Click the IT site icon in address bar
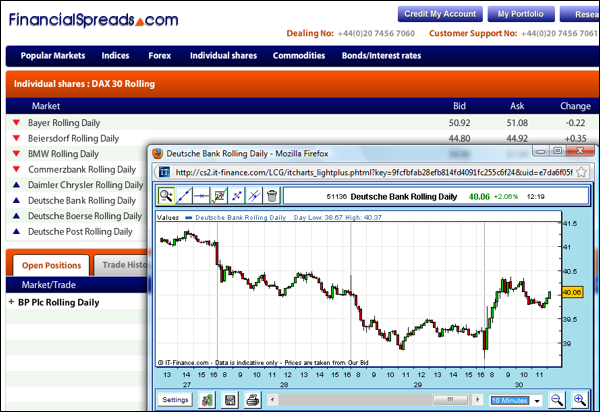The height and width of the screenshot is (412, 600). pyautogui.click(x=165, y=172)
